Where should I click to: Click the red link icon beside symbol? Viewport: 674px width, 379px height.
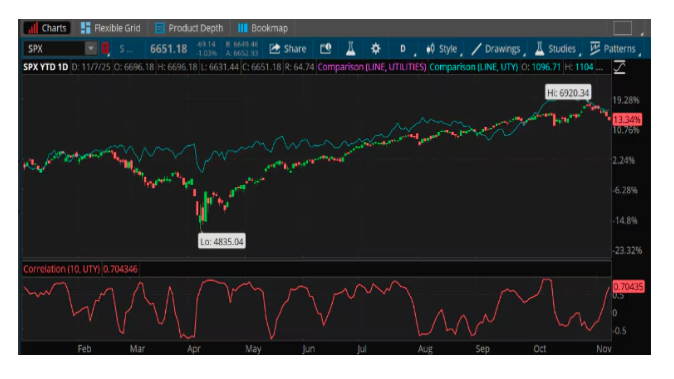105,49
